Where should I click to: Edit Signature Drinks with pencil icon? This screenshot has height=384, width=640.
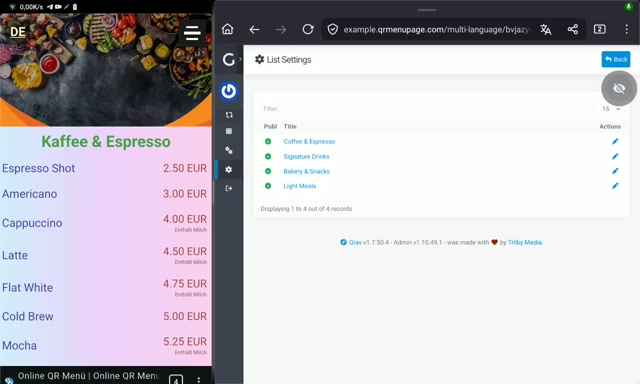[x=615, y=156]
